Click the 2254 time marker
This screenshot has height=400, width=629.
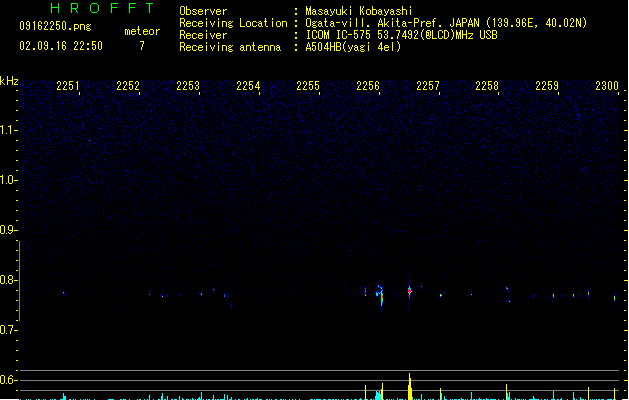coord(248,86)
